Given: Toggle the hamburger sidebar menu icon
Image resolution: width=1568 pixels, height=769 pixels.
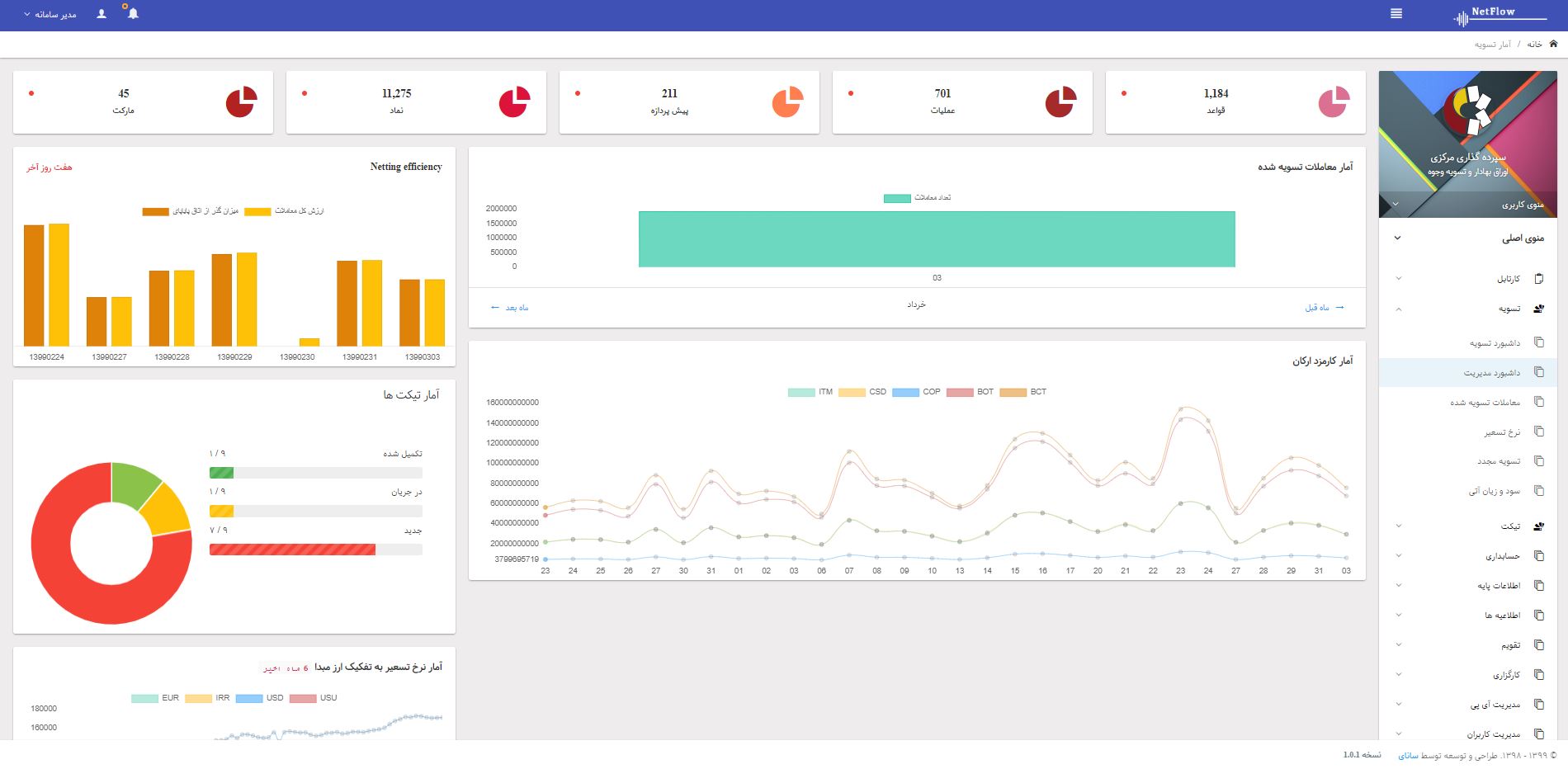Looking at the screenshot, I should pyautogui.click(x=1396, y=14).
